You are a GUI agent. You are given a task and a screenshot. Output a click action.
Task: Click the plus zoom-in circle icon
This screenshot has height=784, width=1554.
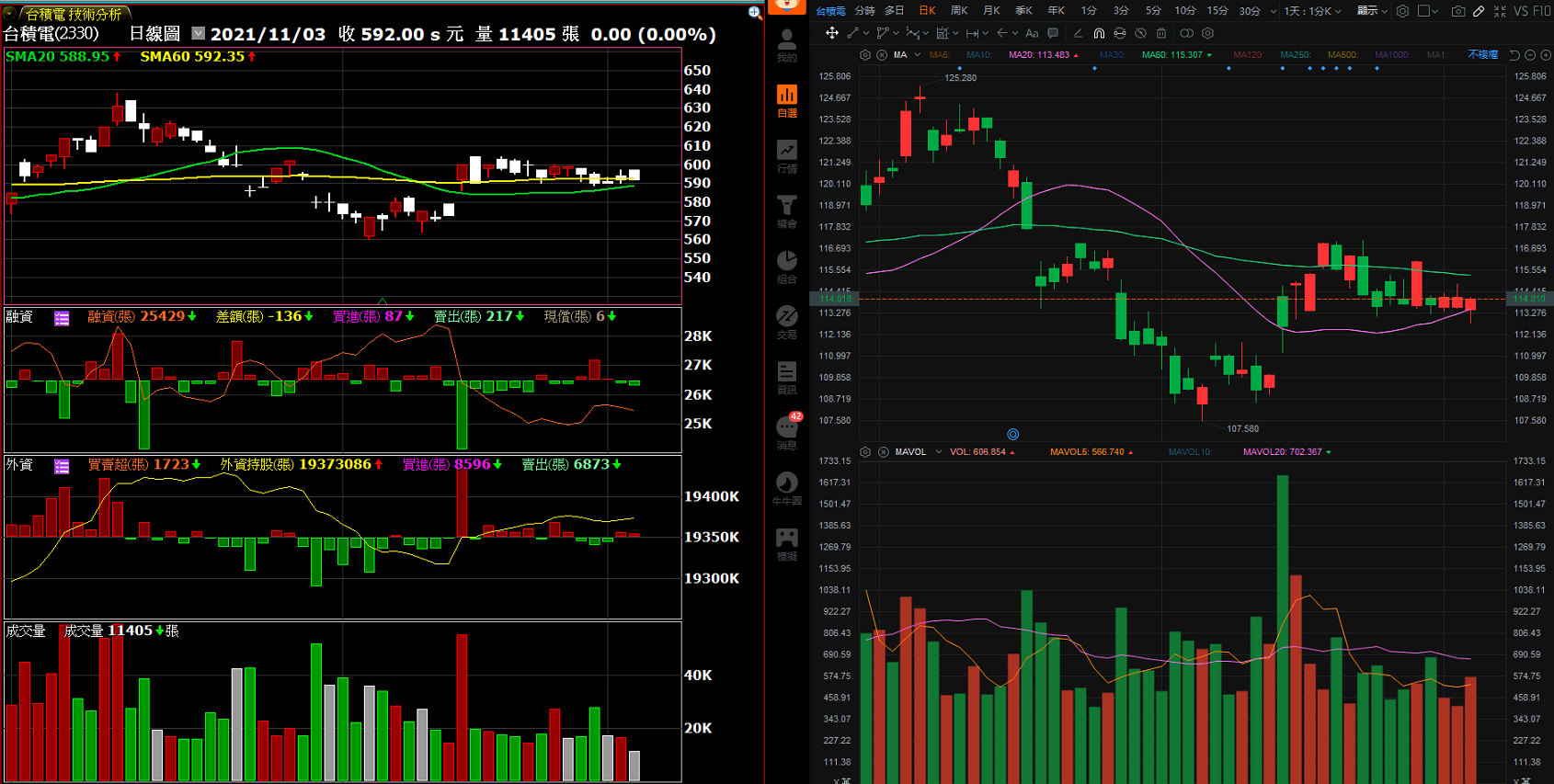click(x=1546, y=55)
